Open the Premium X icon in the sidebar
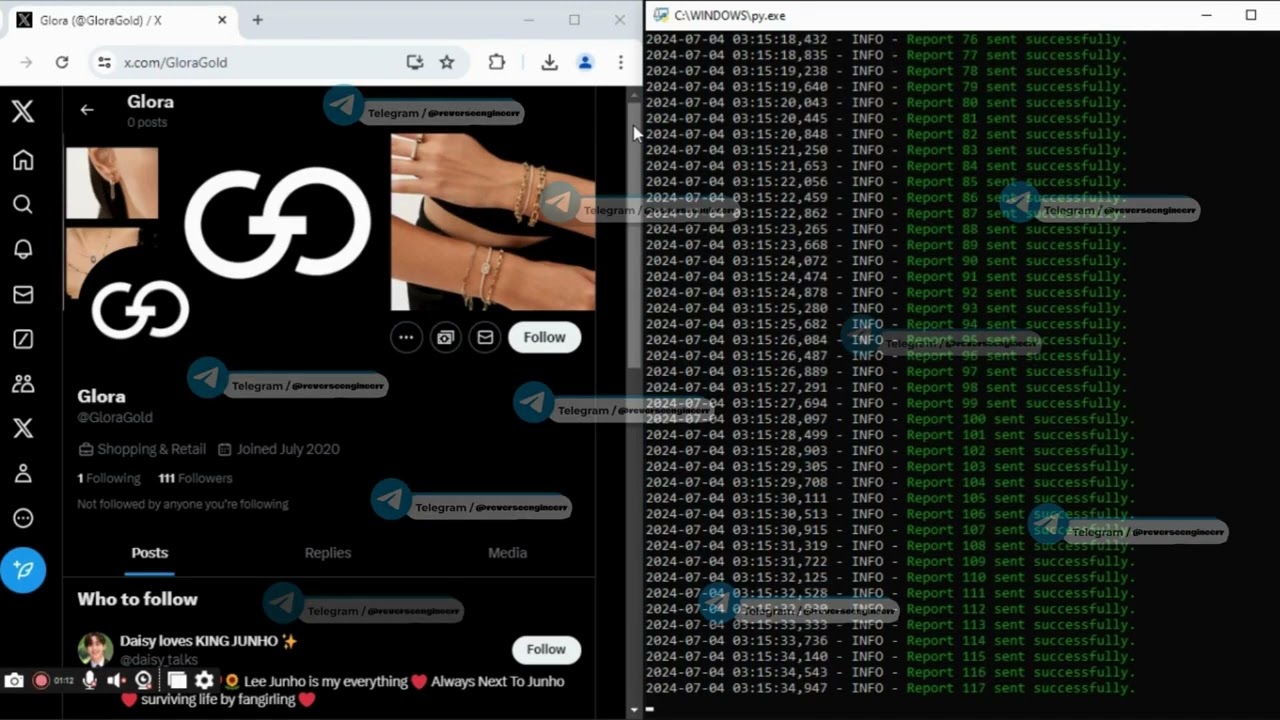 point(23,429)
